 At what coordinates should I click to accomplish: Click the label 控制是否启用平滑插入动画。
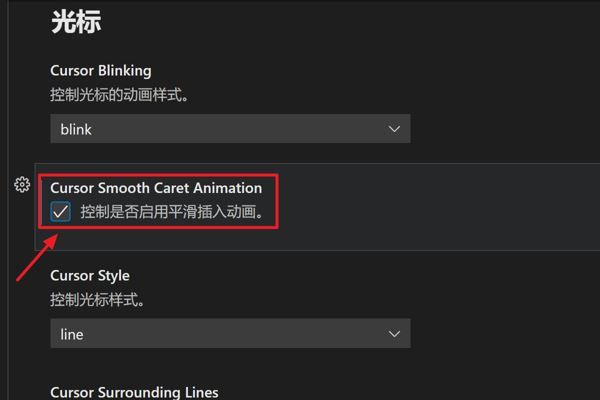click(x=171, y=212)
